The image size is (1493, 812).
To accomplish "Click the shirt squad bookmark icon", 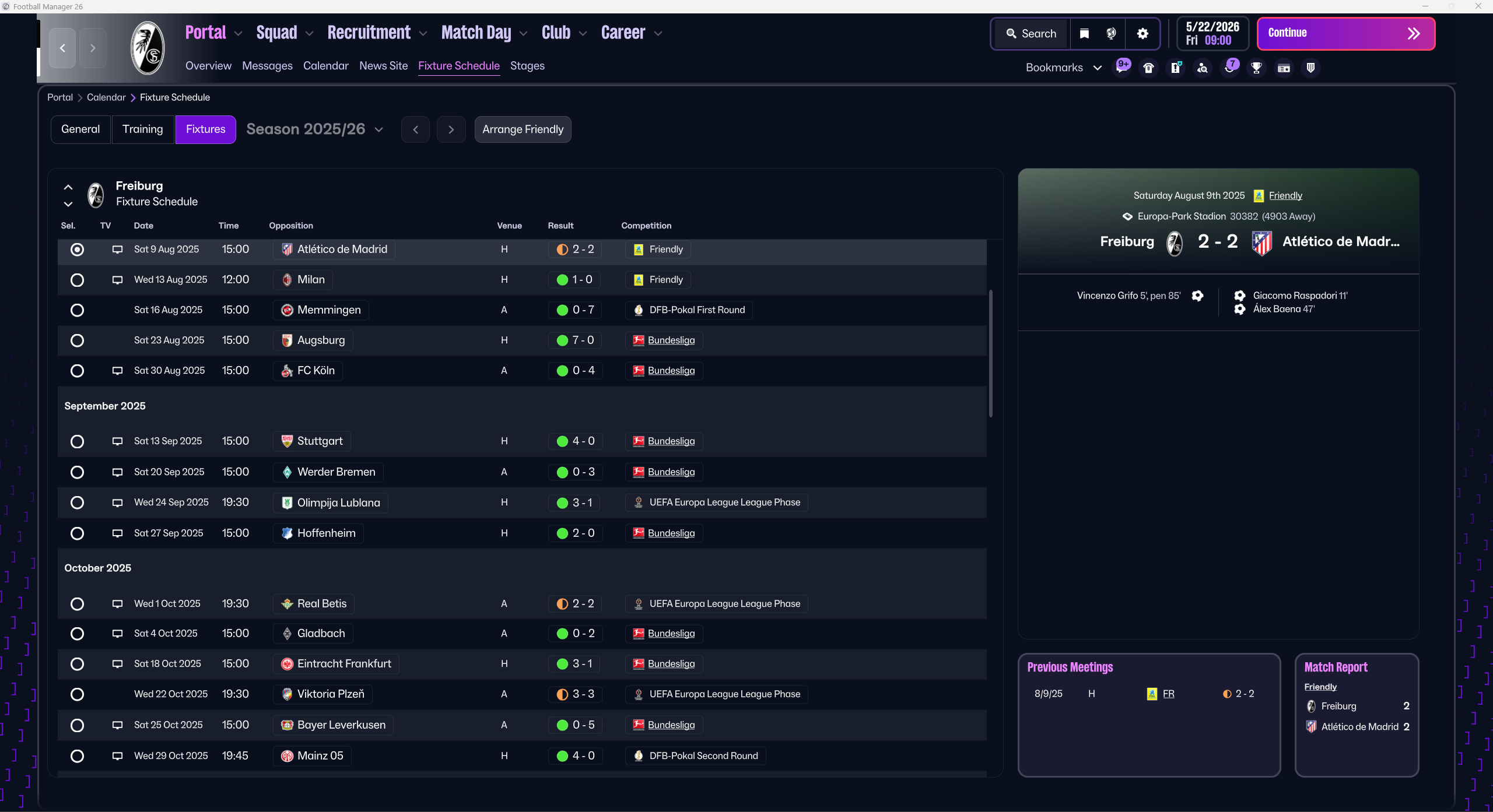I will pyautogui.click(x=1148, y=68).
